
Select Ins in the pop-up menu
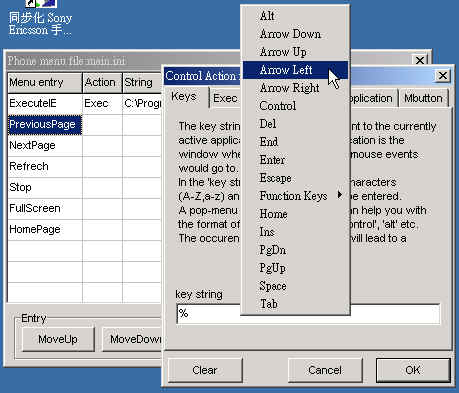tap(295, 232)
